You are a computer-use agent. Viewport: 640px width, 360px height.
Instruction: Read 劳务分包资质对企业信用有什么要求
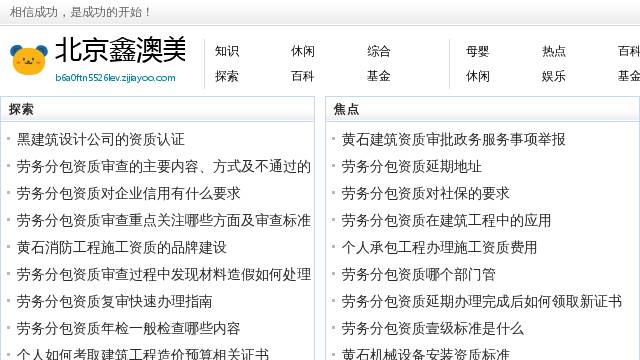[129, 193]
